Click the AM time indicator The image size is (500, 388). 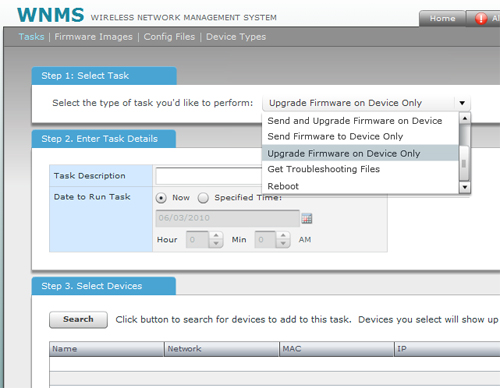[x=305, y=240]
